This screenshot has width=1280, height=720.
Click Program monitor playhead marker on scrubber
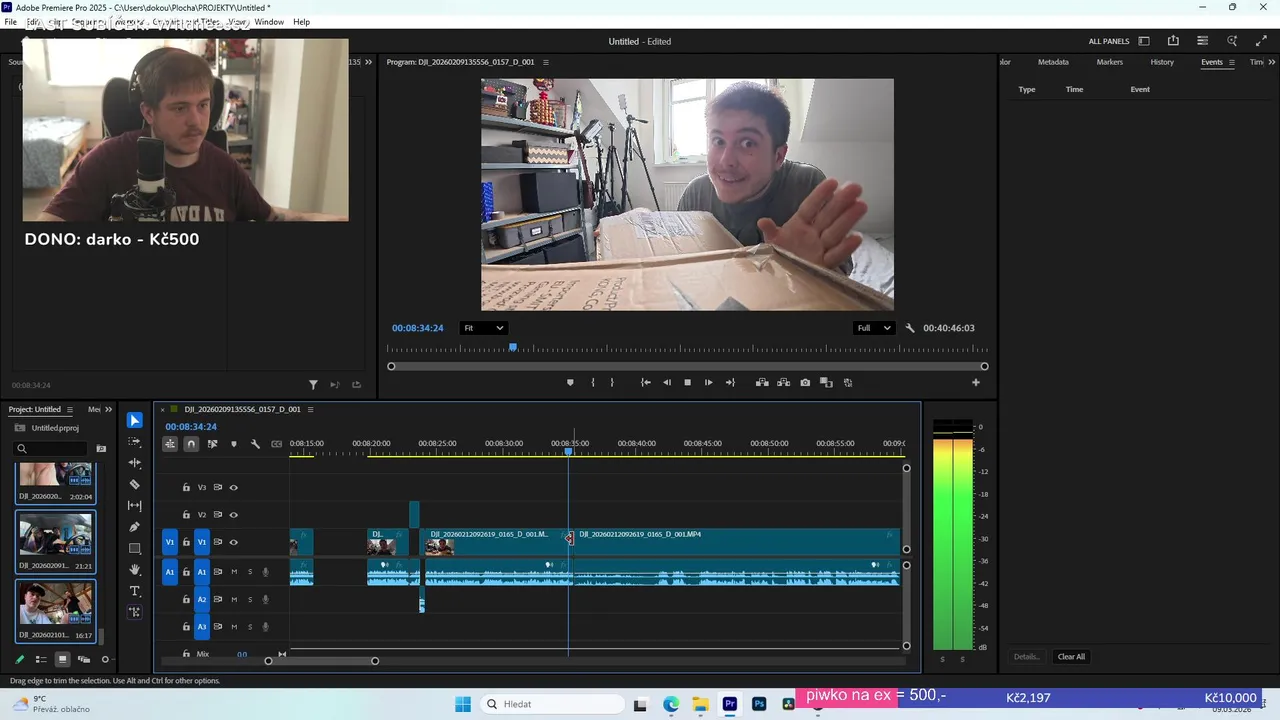click(513, 347)
